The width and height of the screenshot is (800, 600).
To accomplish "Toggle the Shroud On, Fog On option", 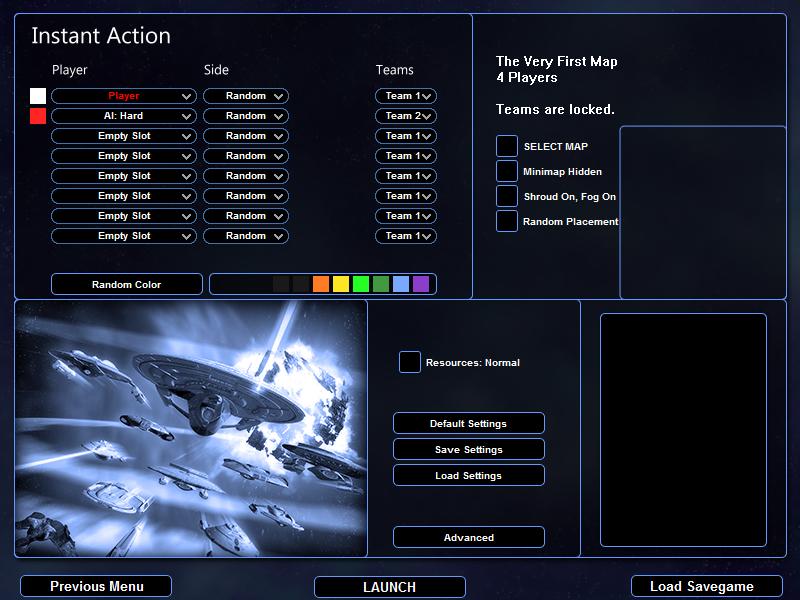I will pyautogui.click(x=507, y=196).
